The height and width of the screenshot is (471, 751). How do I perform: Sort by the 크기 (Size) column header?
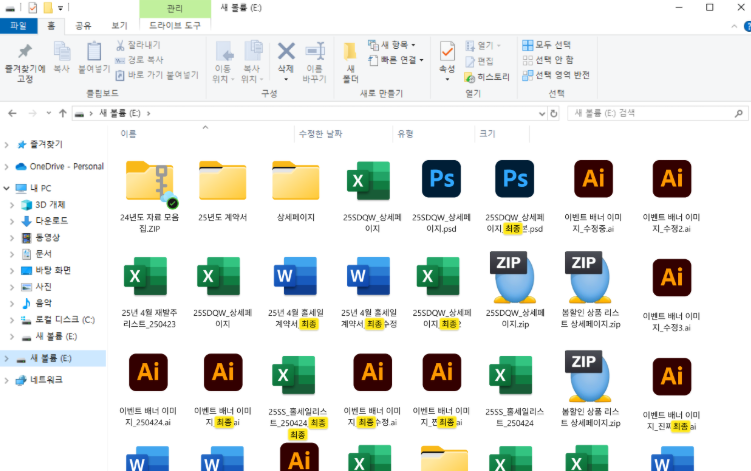click(488, 134)
